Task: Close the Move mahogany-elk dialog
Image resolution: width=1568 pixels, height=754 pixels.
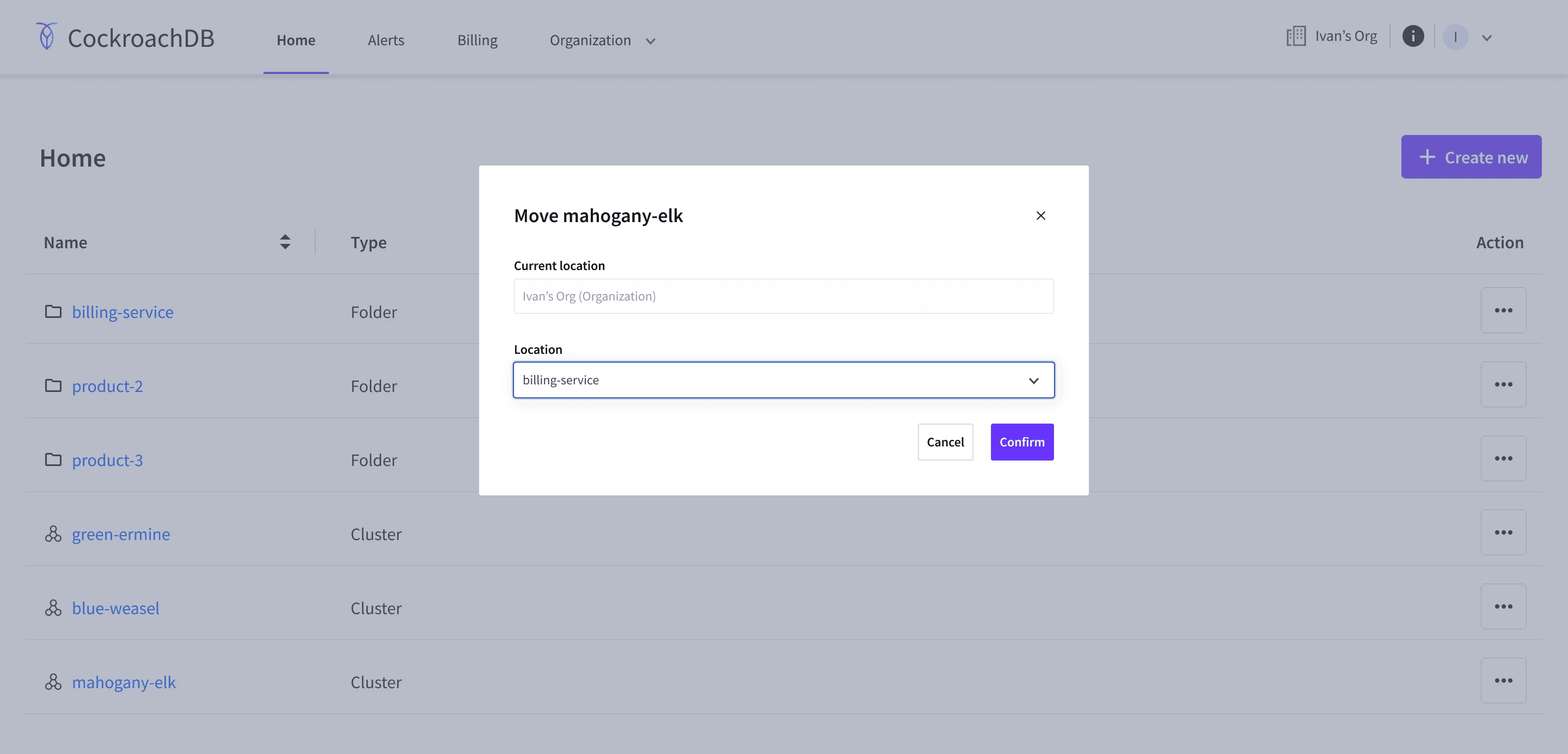Action: [x=1040, y=216]
